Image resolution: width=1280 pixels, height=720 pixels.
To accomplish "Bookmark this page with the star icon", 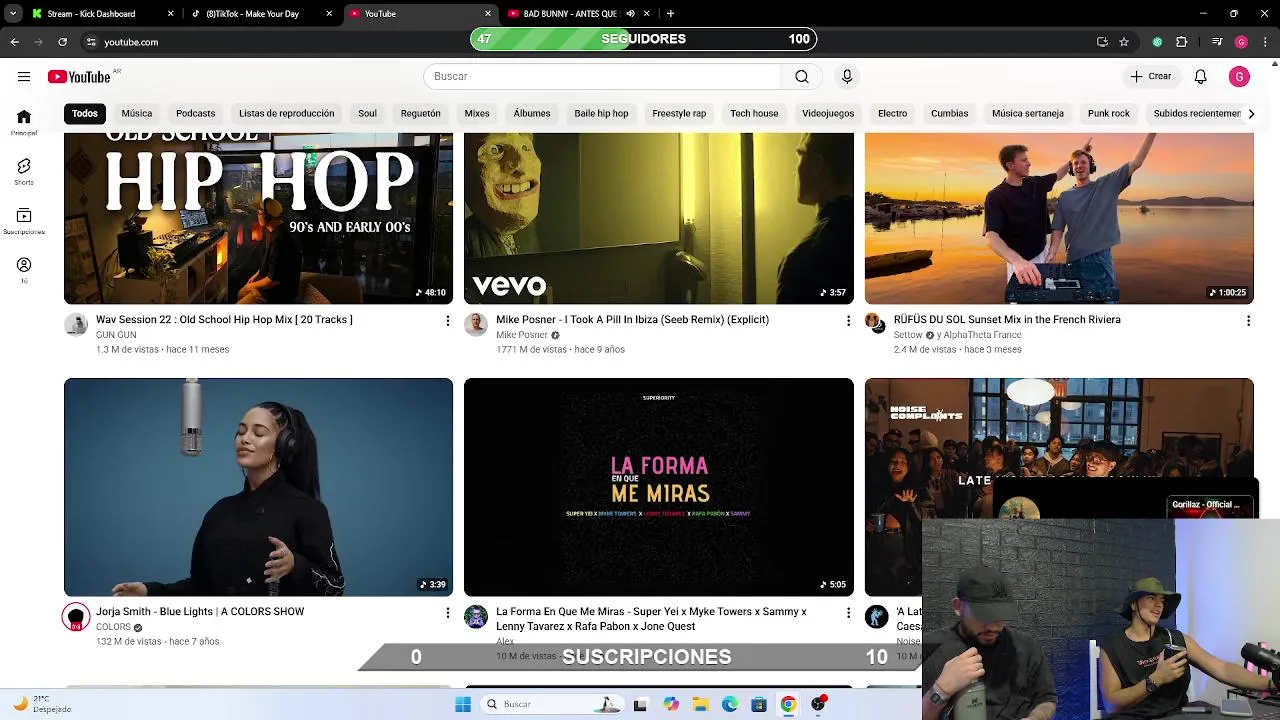I will [x=1124, y=42].
